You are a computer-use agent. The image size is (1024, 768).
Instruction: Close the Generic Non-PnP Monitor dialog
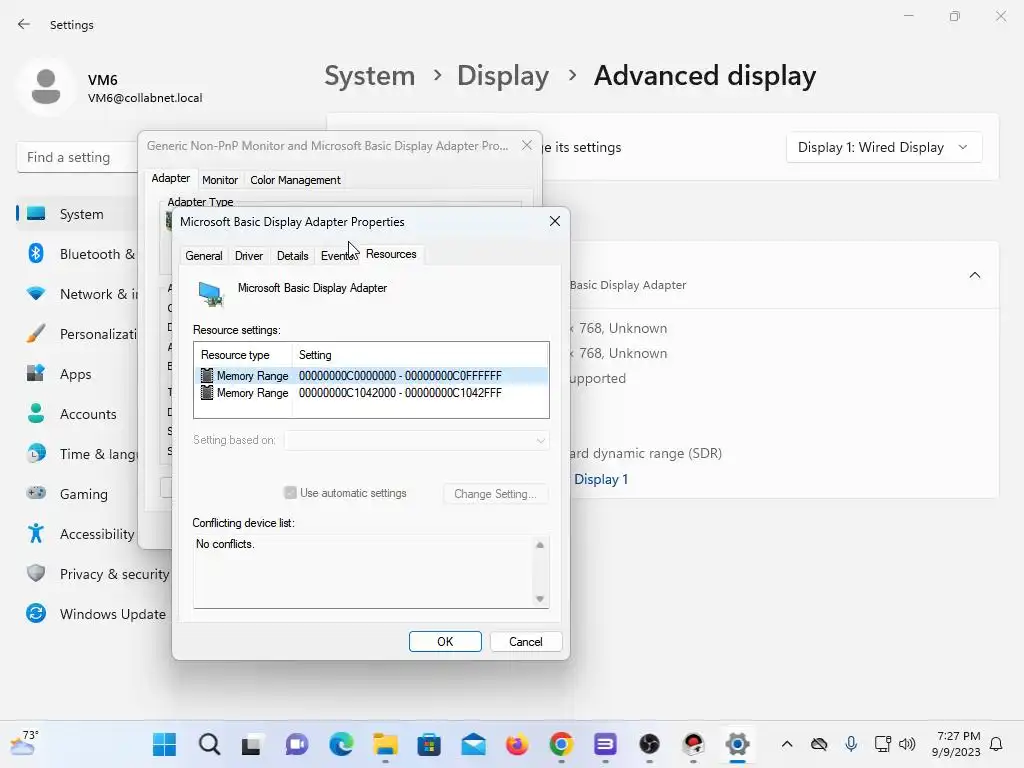click(527, 146)
